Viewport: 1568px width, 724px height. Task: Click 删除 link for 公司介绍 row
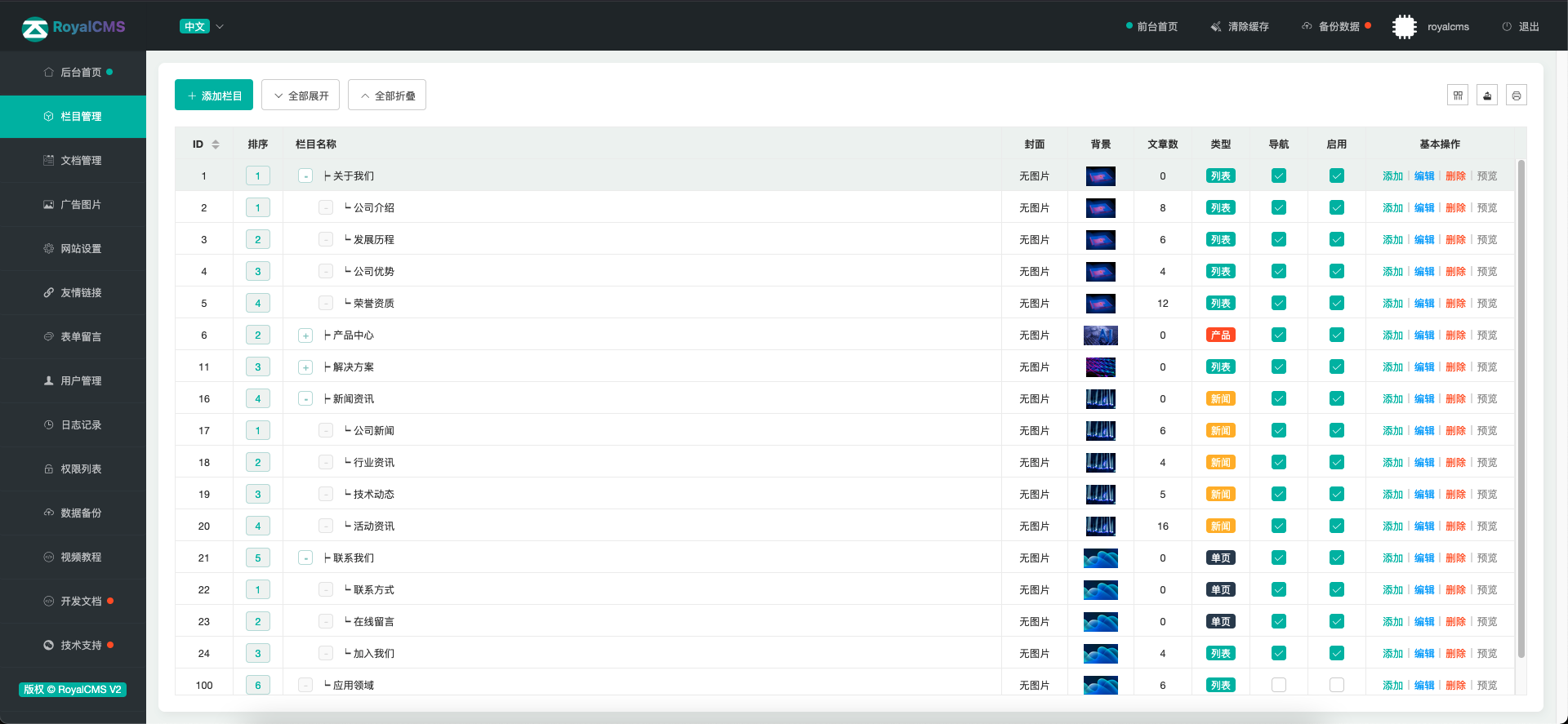pos(1455,208)
